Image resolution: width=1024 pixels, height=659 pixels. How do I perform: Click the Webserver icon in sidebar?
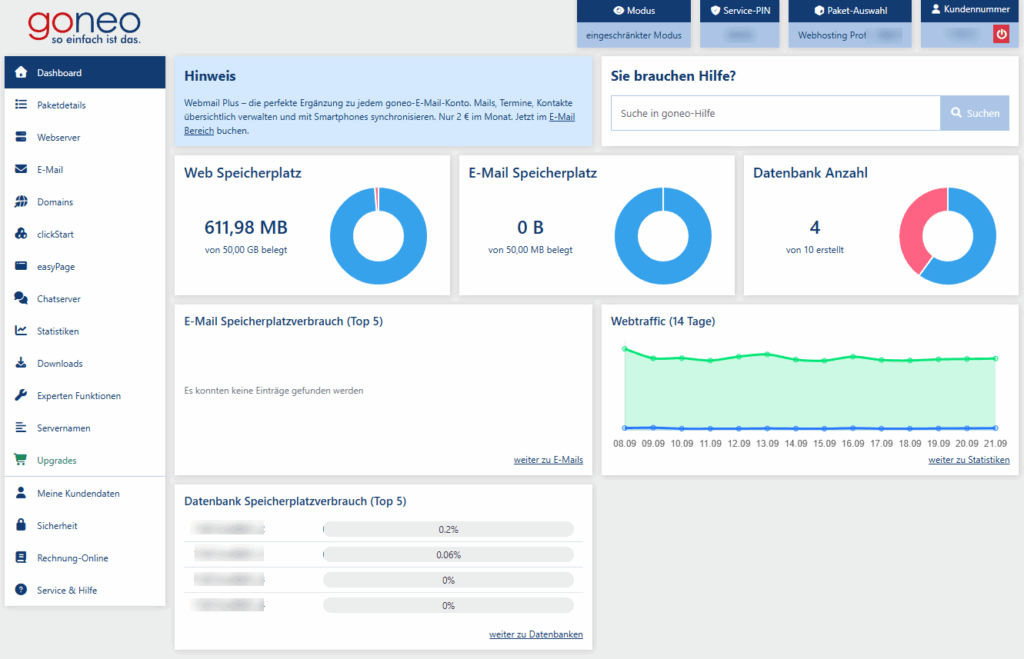coord(21,137)
